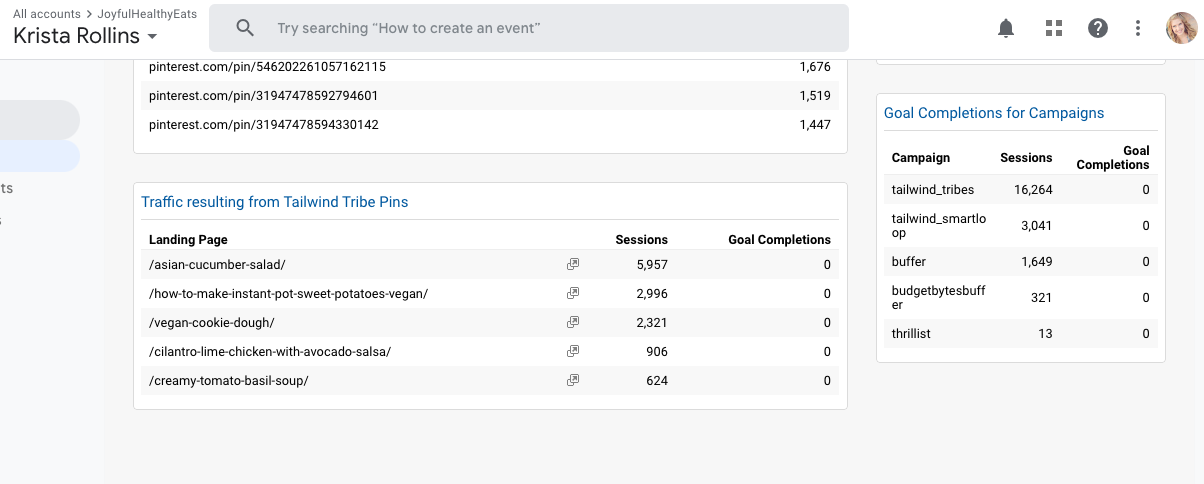
Task: Select the gray sidebar item
Action: tap(40, 120)
